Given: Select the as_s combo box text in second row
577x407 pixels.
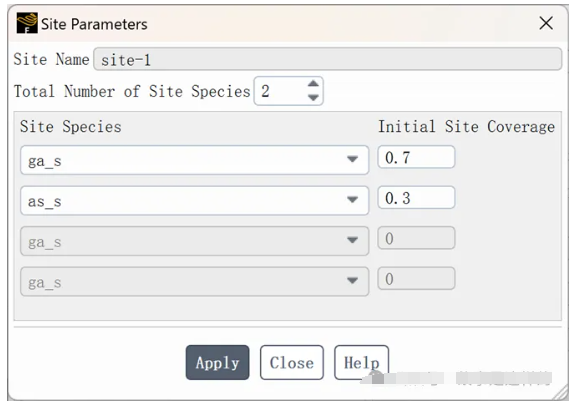Looking at the screenshot, I should tap(45, 201).
